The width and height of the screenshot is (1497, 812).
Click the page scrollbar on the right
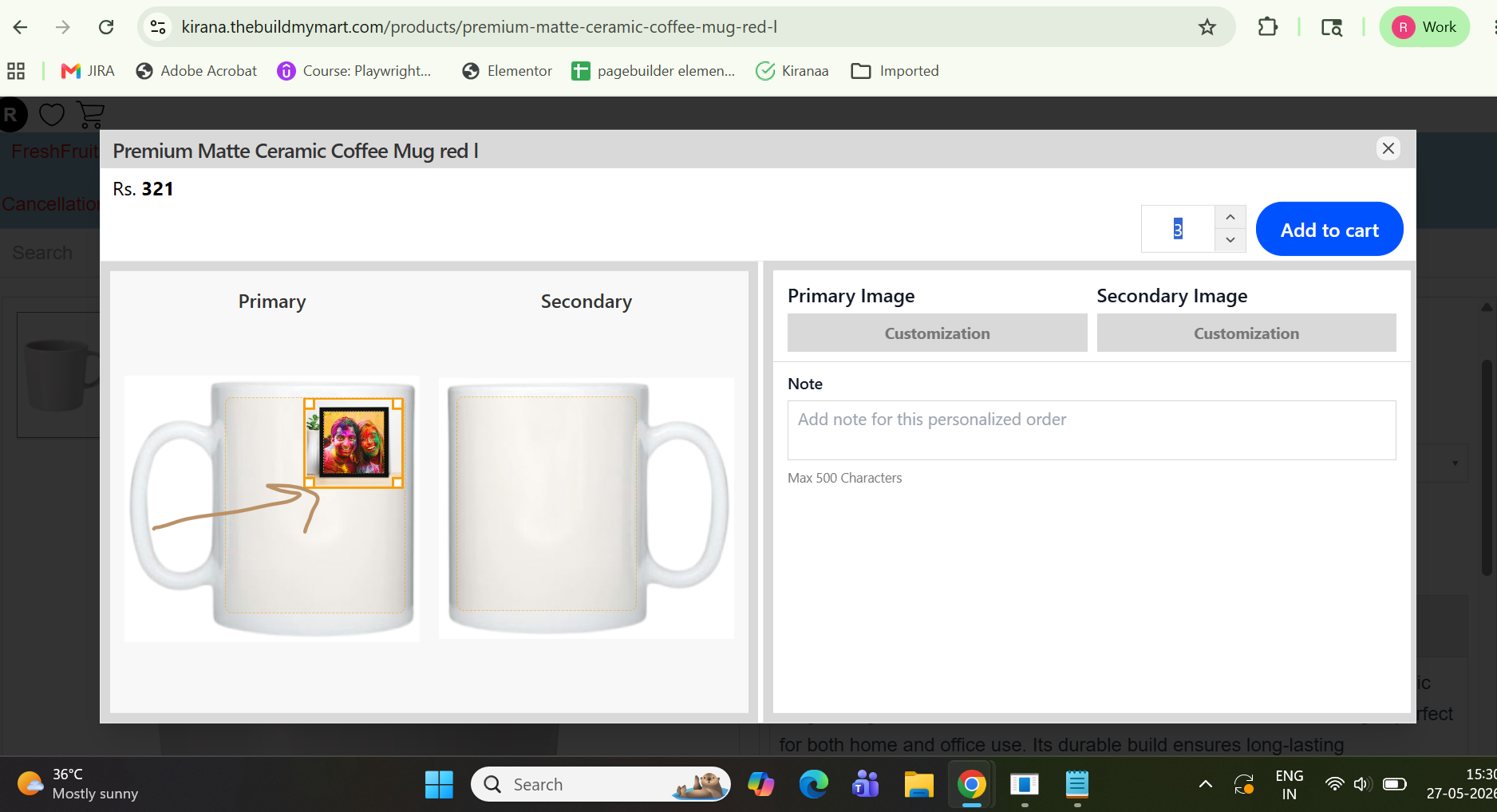coord(1486,467)
